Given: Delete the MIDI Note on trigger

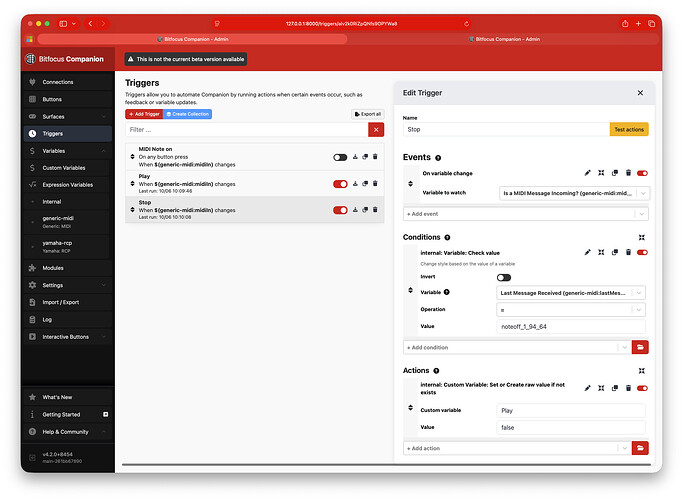Looking at the screenshot, I should [375, 157].
